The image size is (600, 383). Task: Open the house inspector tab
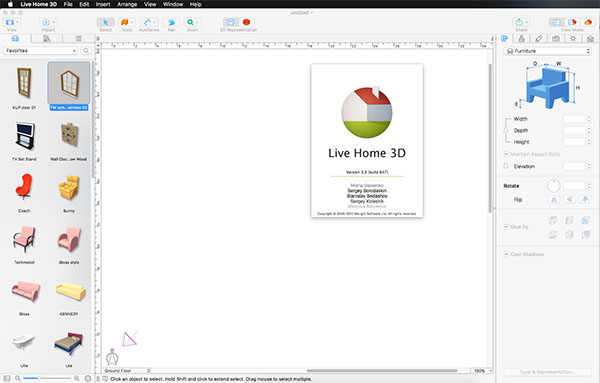[590, 38]
